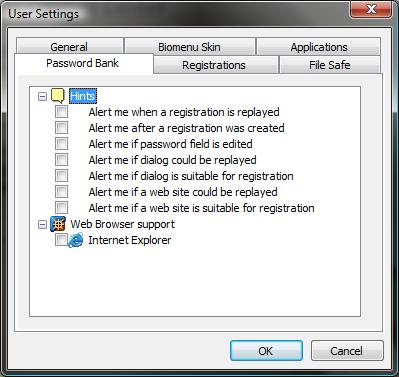Confirm settings with the OK button
Image resolution: width=399 pixels, height=377 pixels.
(266, 351)
